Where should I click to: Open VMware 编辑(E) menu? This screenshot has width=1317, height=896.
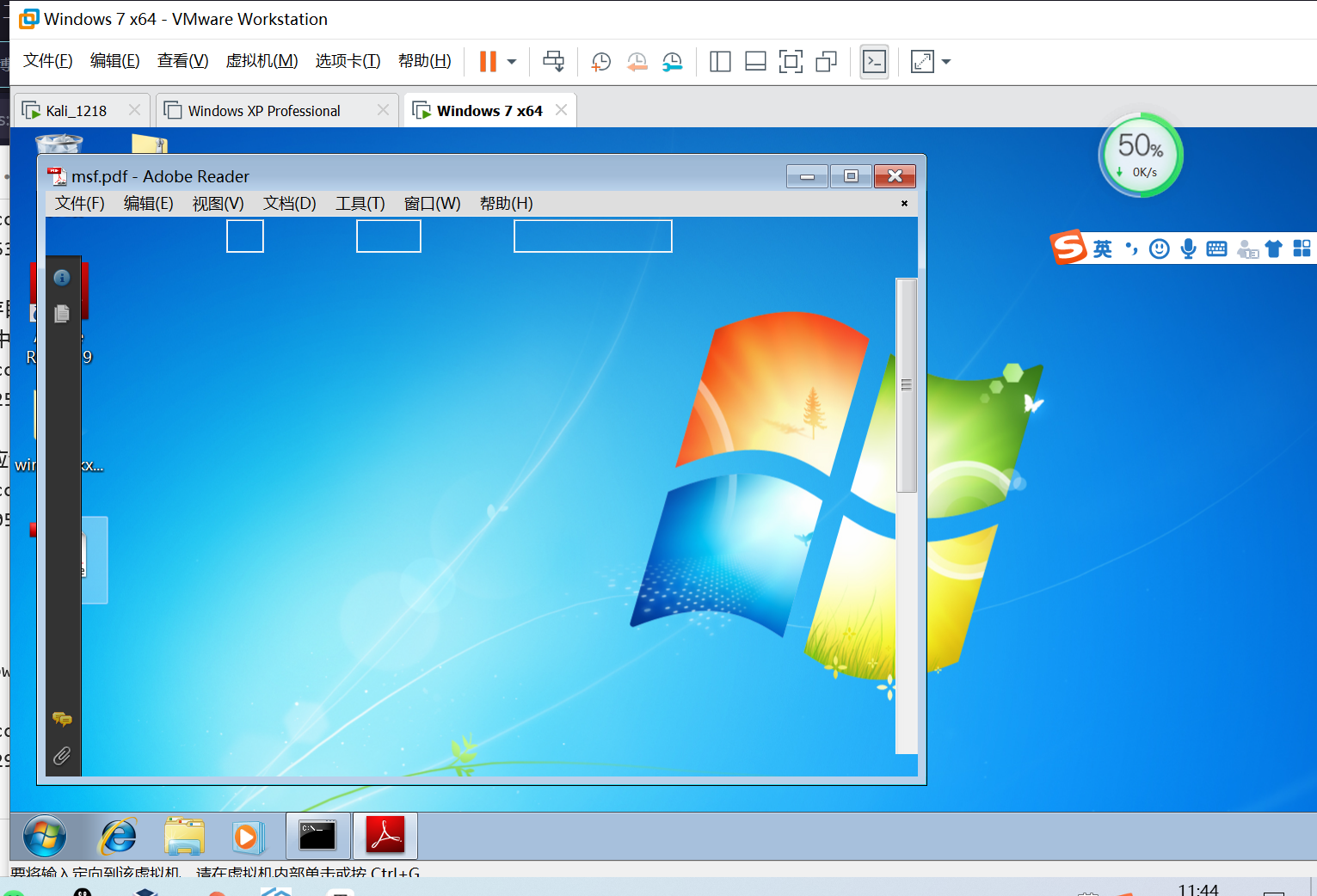(x=114, y=61)
